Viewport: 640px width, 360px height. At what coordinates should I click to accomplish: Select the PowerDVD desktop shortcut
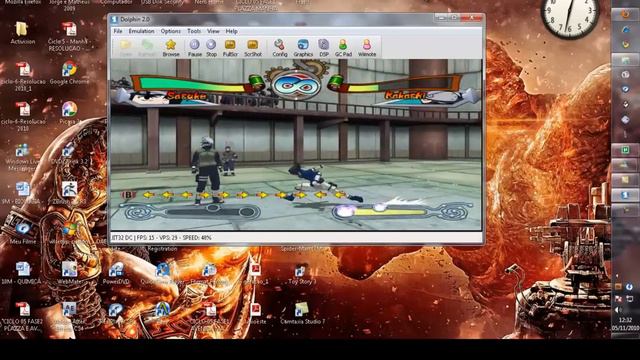point(116,273)
